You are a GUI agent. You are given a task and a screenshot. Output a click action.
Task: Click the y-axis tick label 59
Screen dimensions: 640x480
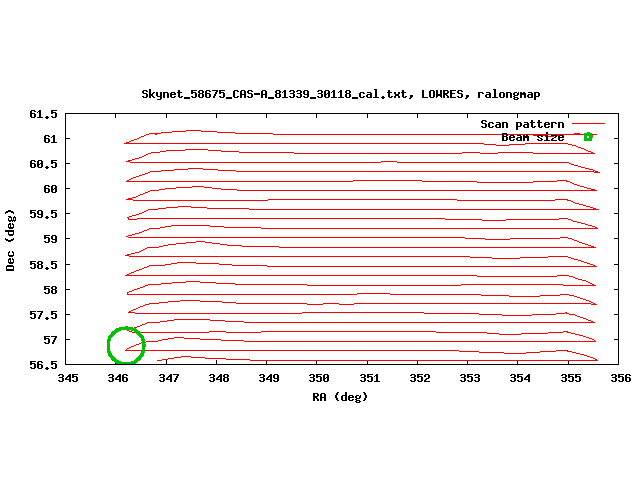point(50,239)
